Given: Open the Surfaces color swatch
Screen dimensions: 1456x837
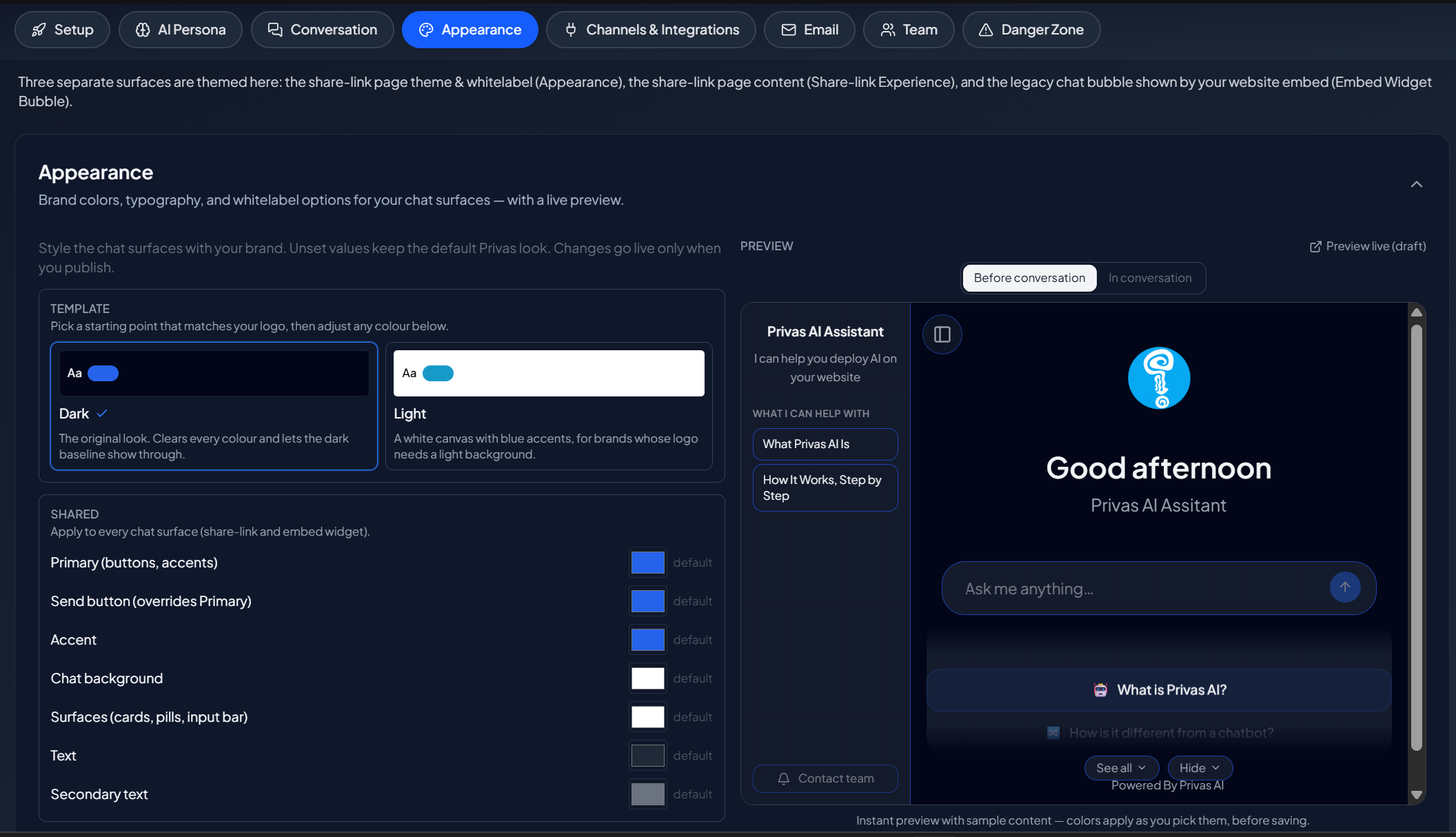Looking at the screenshot, I should point(648,717).
